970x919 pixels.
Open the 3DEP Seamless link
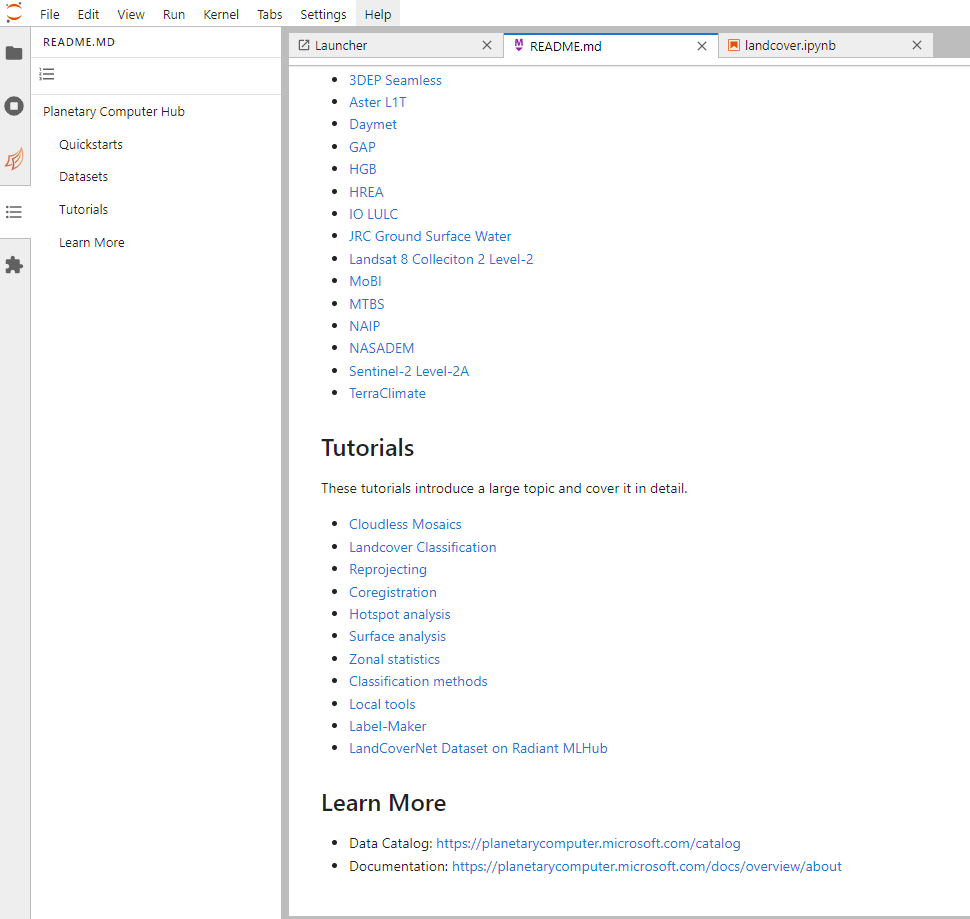point(395,80)
